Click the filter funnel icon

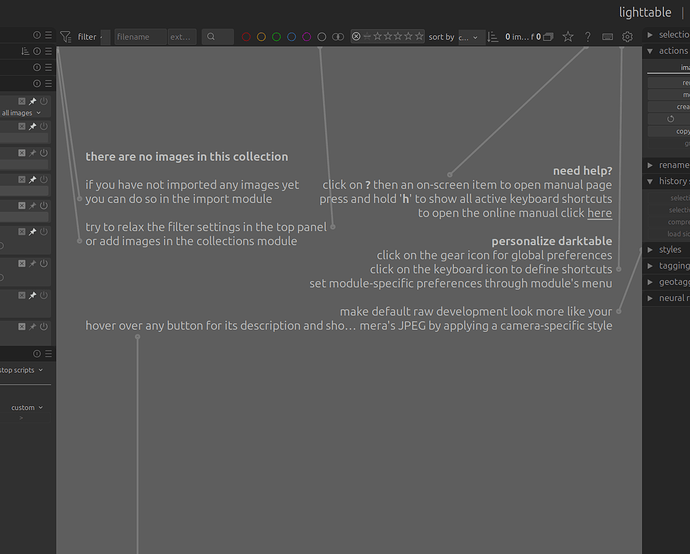tap(65, 37)
